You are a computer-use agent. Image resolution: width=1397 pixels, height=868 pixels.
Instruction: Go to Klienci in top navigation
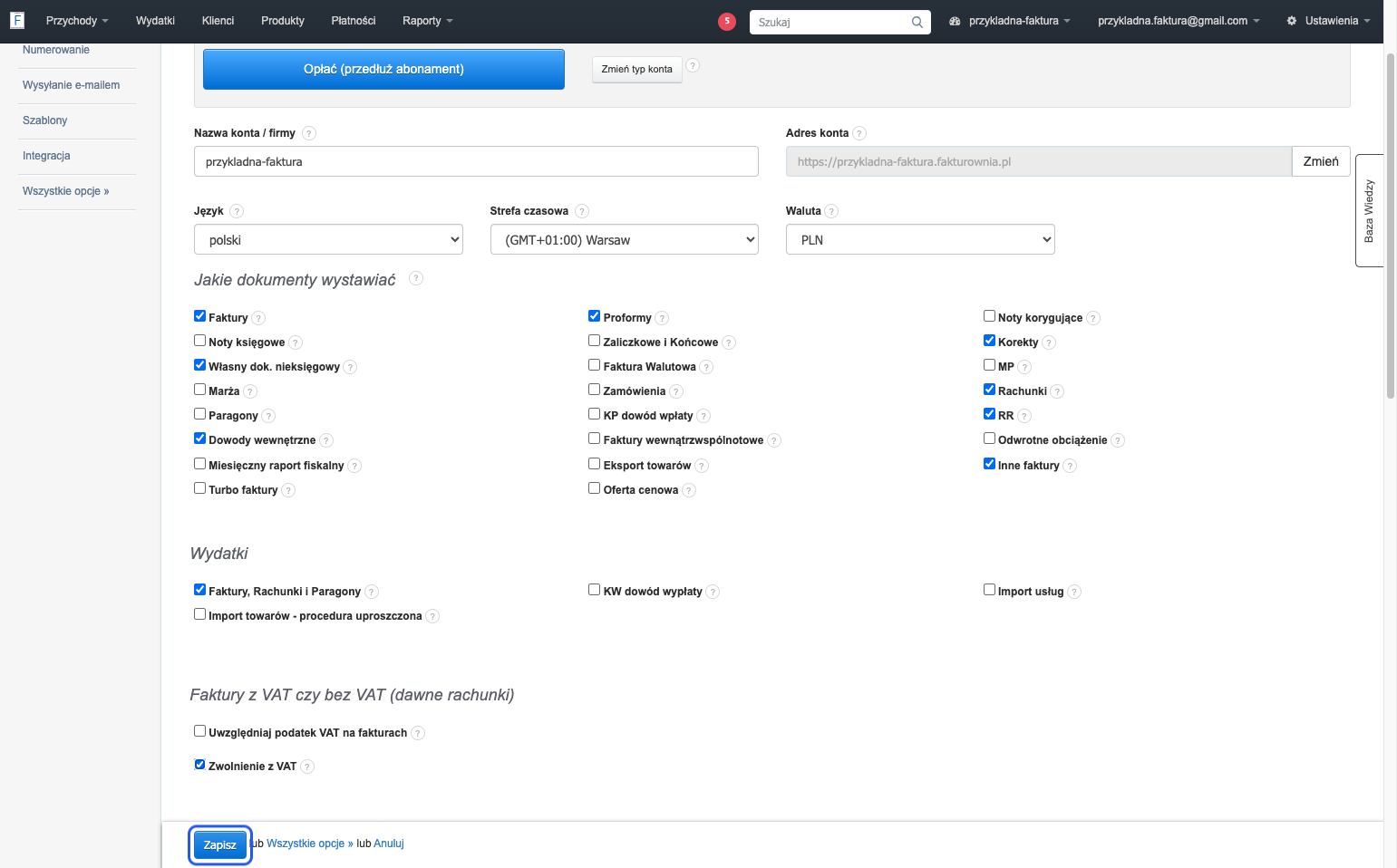pyautogui.click(x=218, y=21)
